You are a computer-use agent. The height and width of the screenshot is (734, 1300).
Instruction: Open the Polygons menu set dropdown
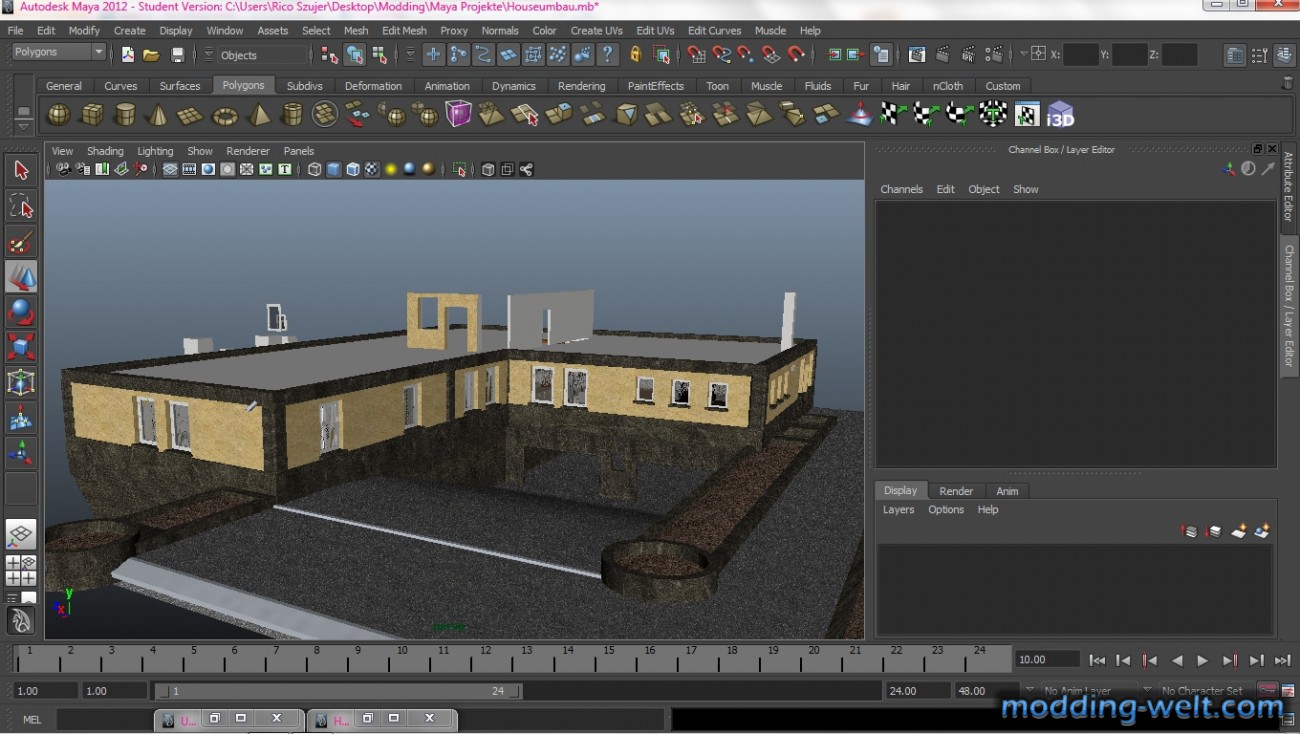(58, 52)
